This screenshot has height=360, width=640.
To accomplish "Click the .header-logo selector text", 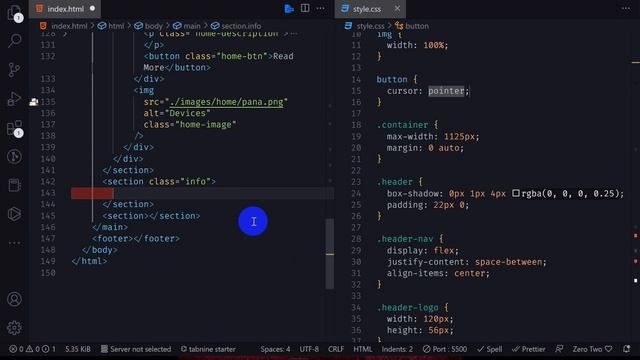I will click(x=407, y=307).
